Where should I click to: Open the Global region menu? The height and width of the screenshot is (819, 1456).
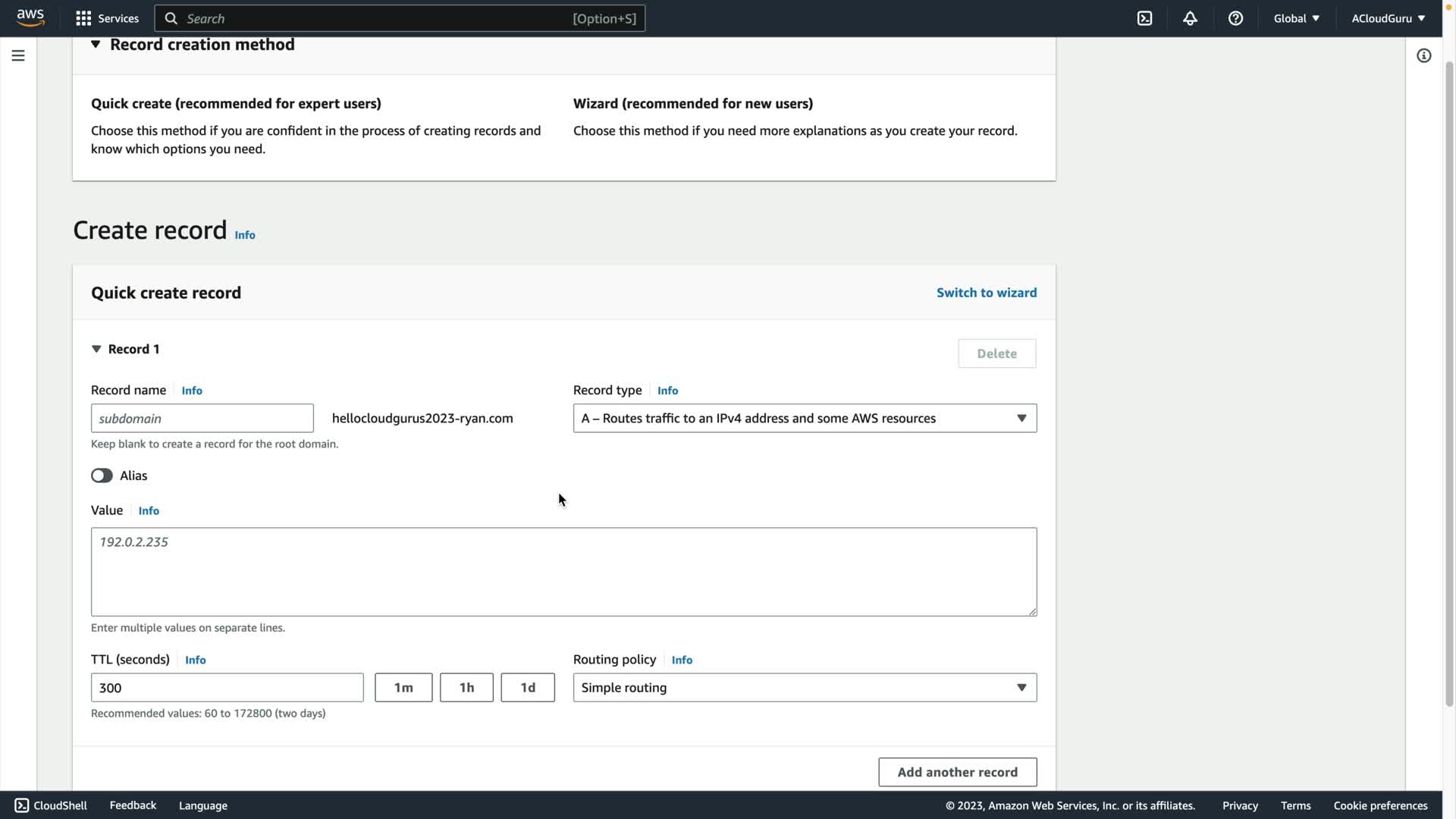pos(1296,18)
